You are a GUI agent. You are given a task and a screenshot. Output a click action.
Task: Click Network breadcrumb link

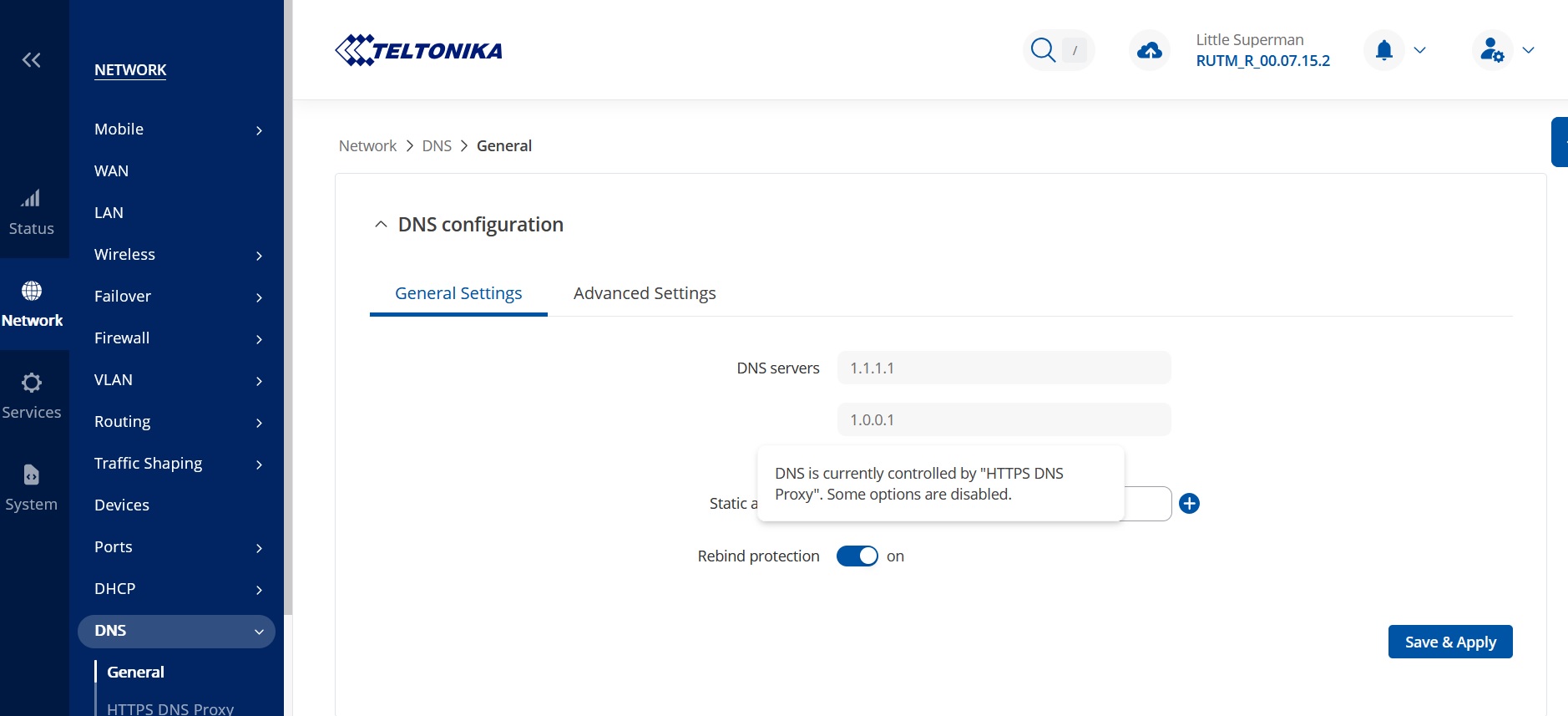(x=367, y=146)
